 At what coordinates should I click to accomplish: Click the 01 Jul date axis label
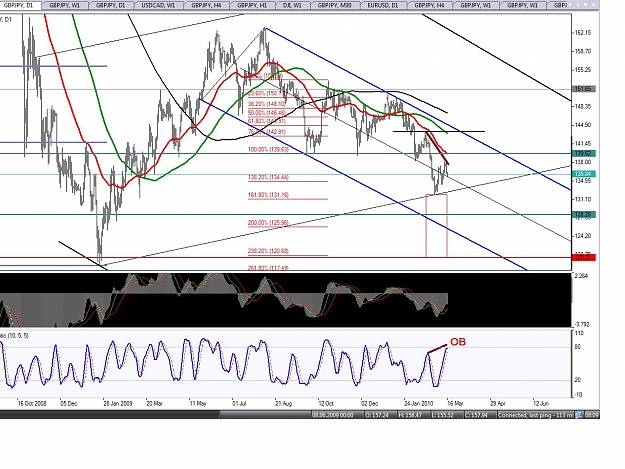pos(239,404)
